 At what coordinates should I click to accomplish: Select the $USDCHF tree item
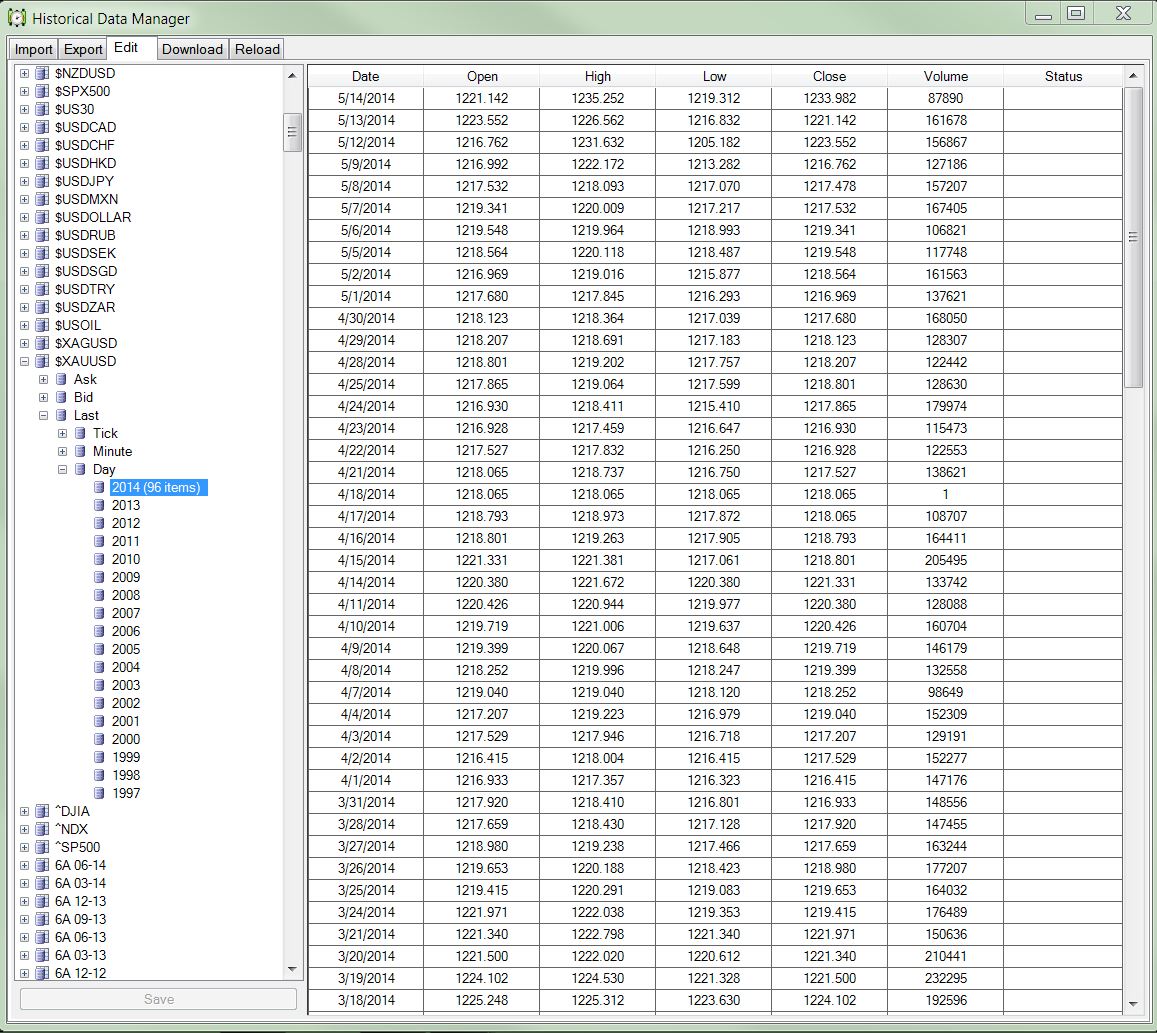click(x=85, y=145)
